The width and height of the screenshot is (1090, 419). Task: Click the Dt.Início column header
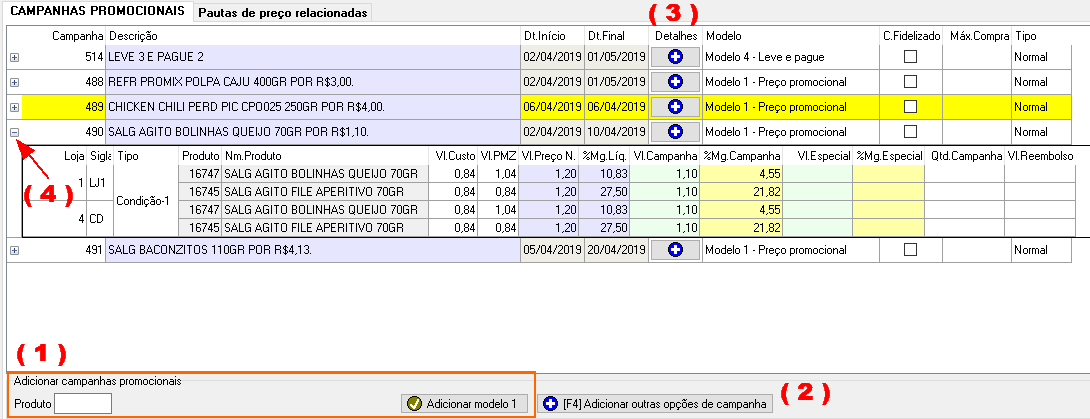pyautogui.click(x=553, y=35)
